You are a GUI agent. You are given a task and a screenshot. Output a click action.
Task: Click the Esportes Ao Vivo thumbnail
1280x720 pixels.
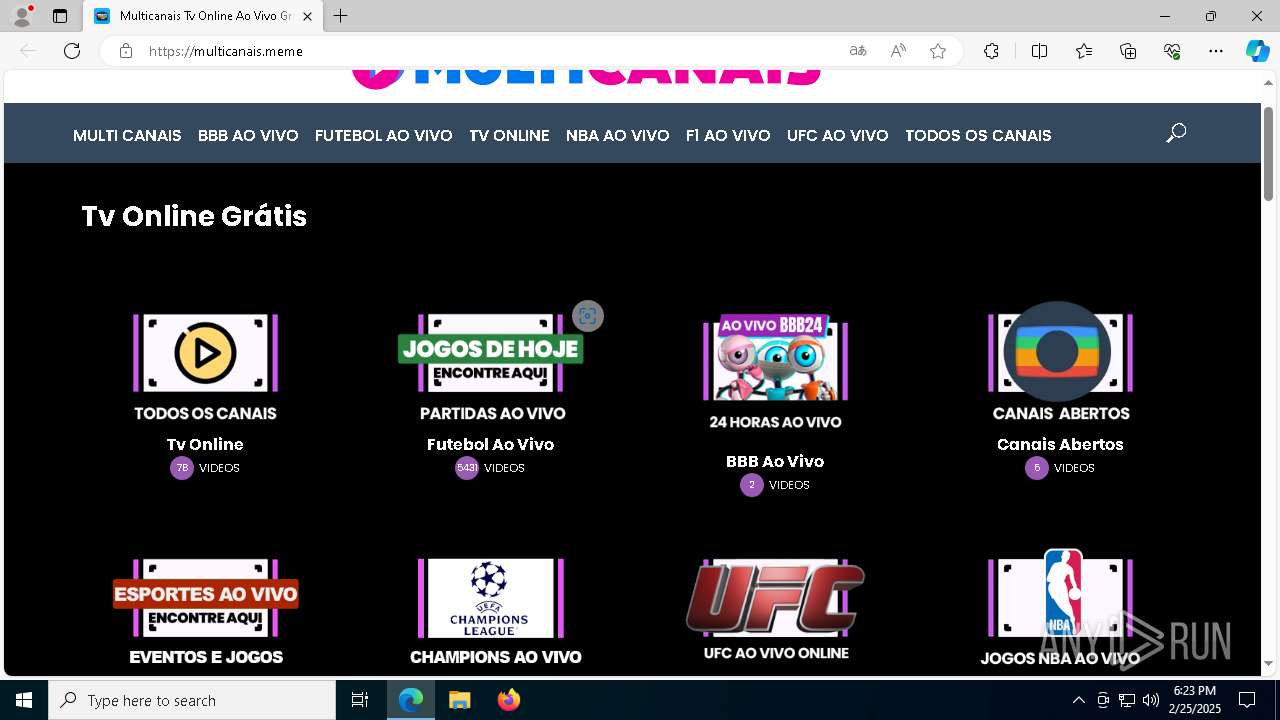coord(205,612)
